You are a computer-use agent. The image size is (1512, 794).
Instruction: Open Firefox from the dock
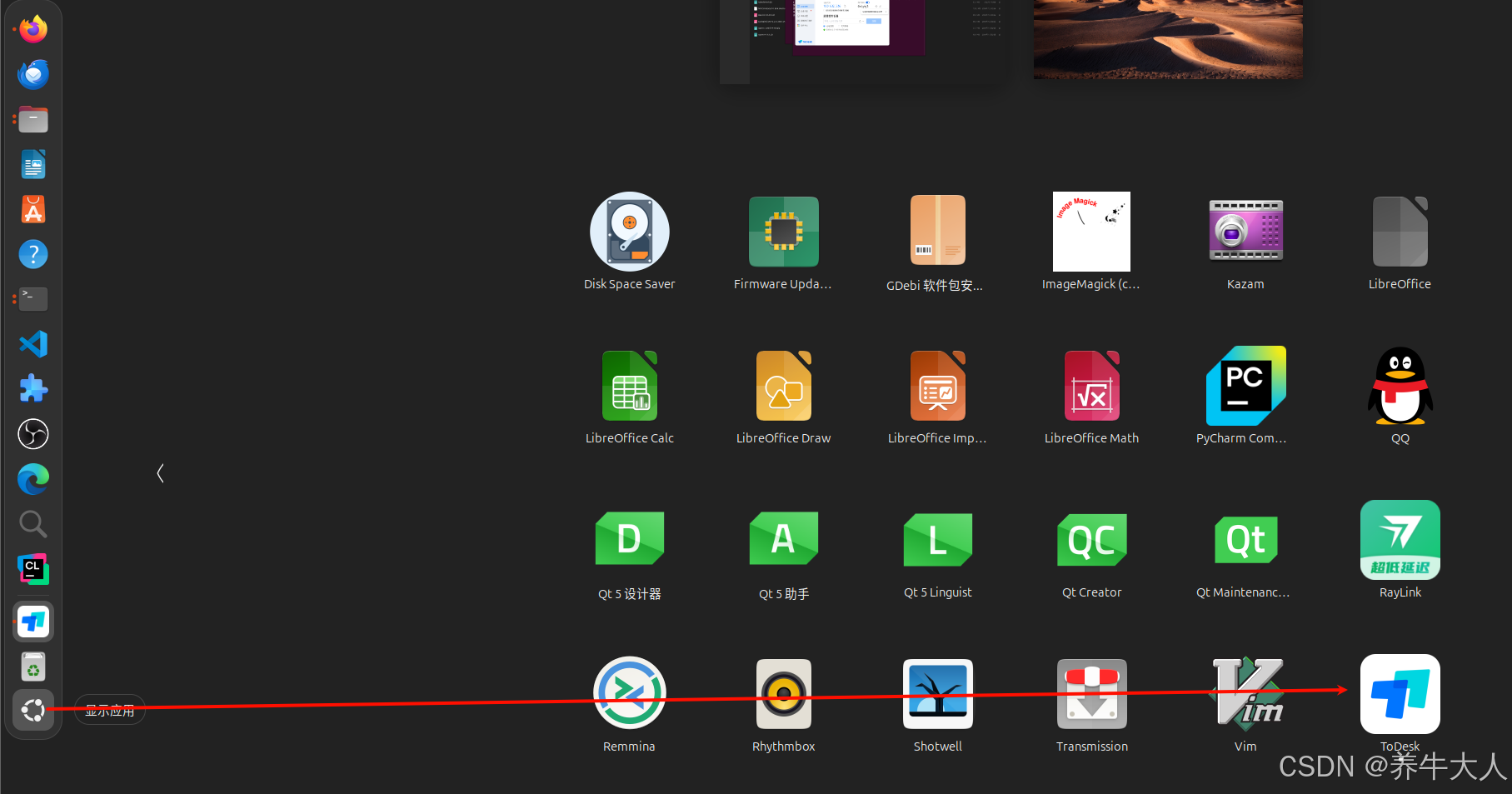(x=33, y=29)
